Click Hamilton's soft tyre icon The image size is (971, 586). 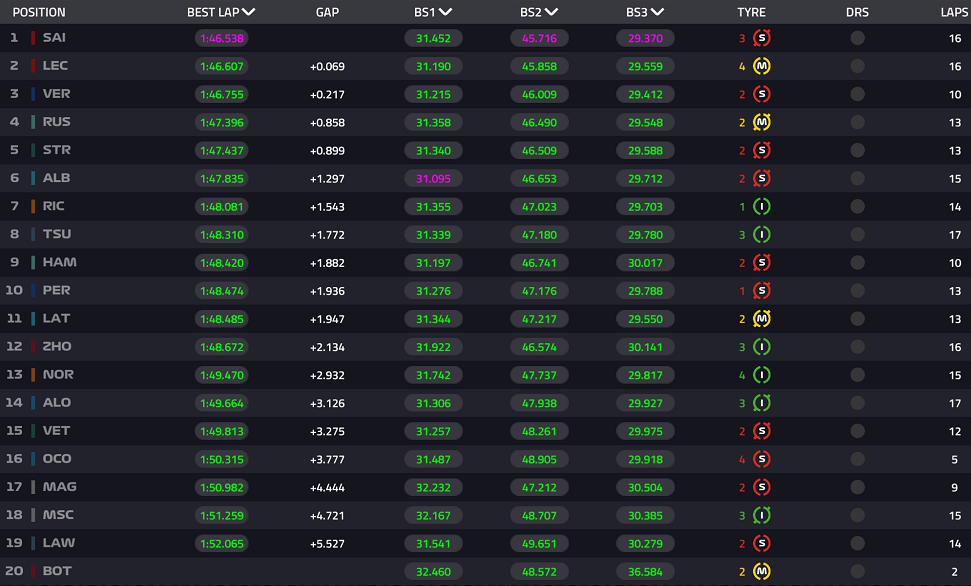pyautogui.click(x=762, y=263)
